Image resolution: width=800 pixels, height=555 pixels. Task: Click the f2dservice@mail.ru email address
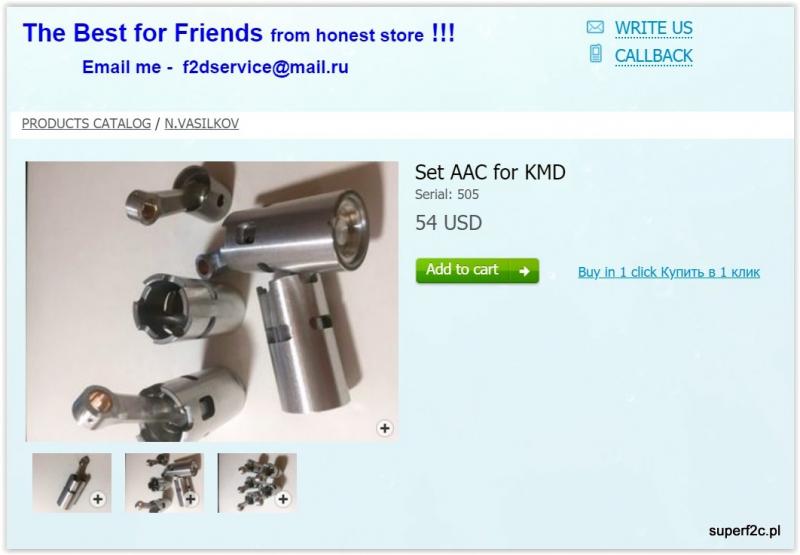coord(266,67)
